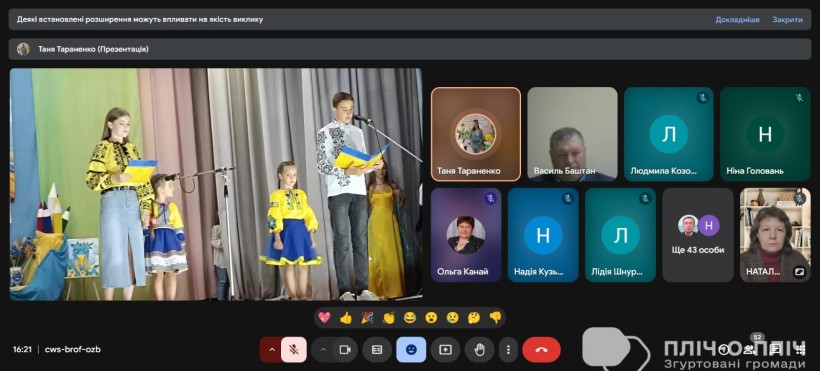Open the Ще 43 особи participants tile
820x371 pixels.
[x=698, y=235]
